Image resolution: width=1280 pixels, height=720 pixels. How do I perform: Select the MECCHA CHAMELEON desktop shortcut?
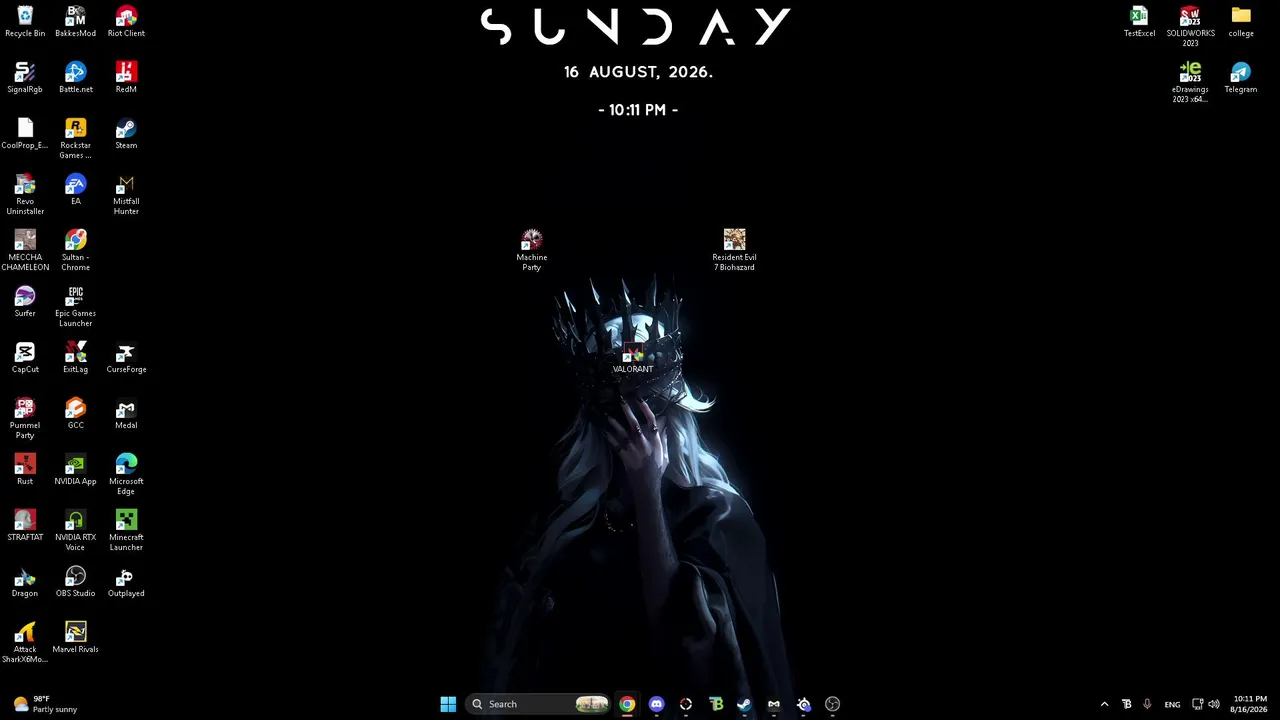[x=25, y=251]
